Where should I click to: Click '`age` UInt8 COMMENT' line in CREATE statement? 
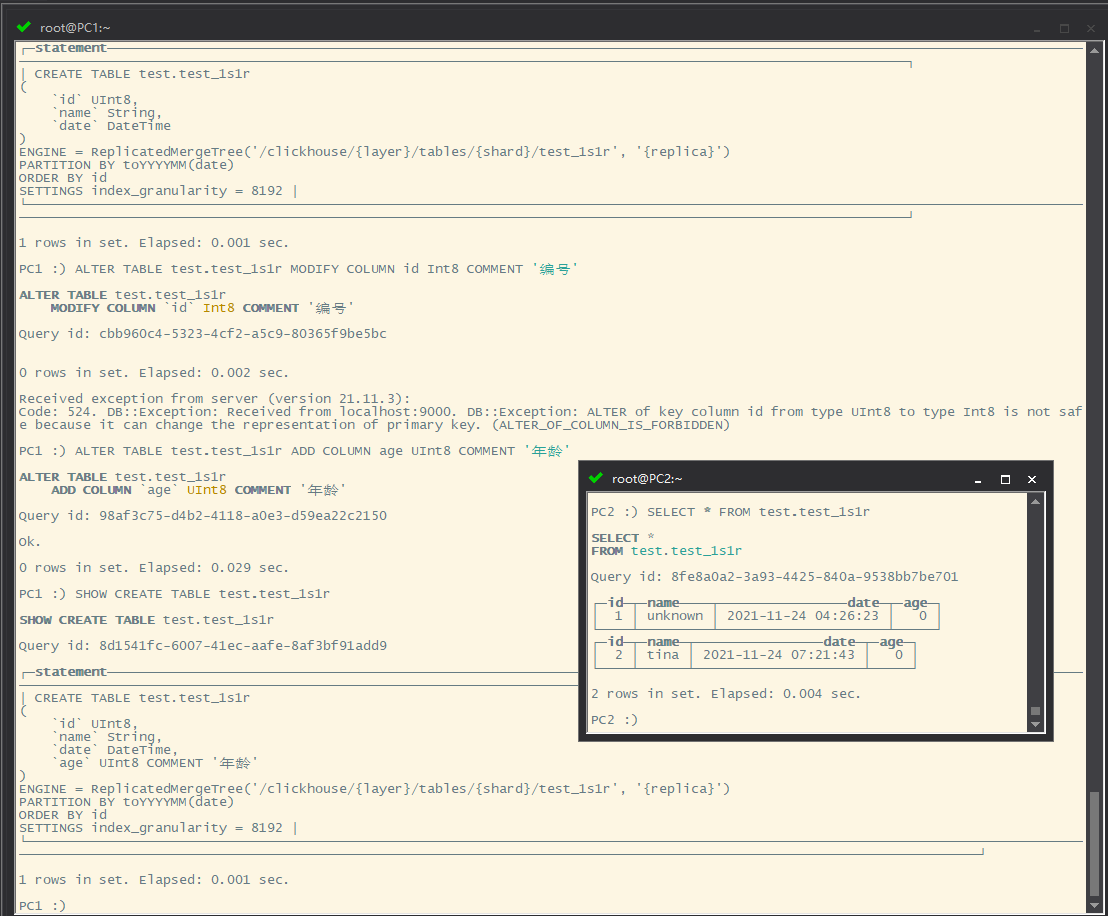click(155, 763)
